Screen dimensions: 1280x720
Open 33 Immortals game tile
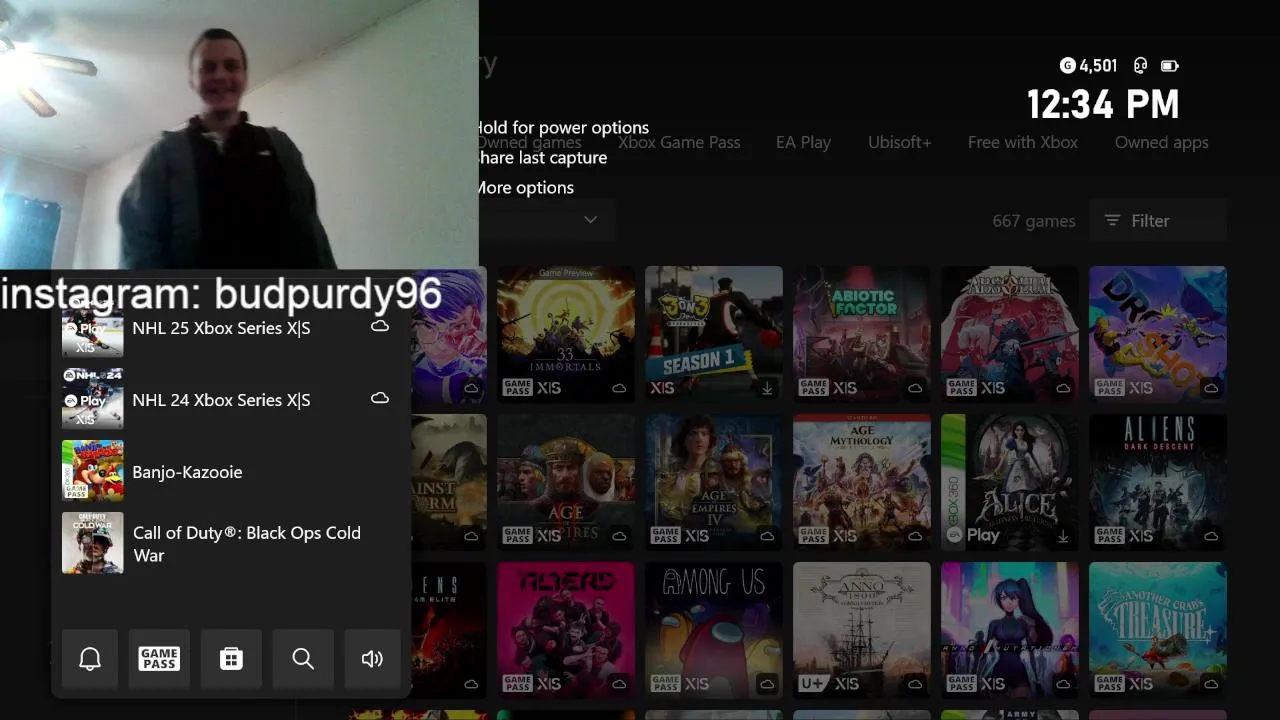(x=566, y=334)
